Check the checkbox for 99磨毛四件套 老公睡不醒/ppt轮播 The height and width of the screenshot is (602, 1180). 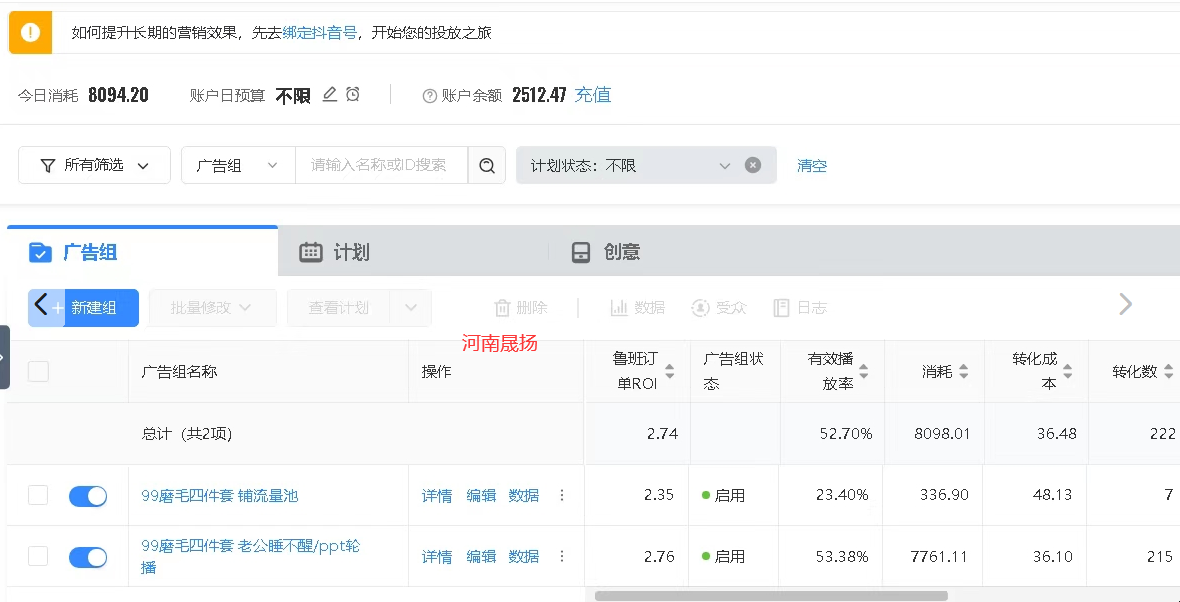coord(38,556)
